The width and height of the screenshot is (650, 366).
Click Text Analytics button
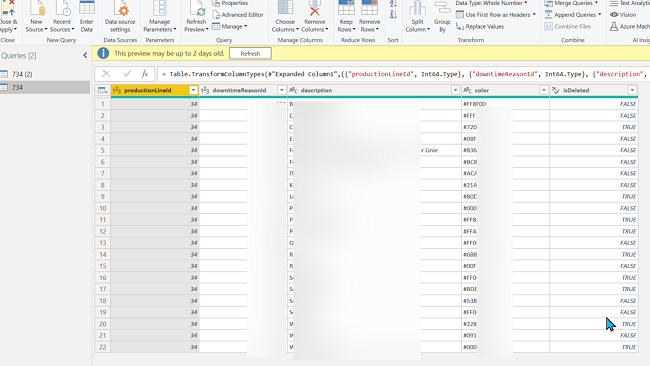(x=630, y=3)
